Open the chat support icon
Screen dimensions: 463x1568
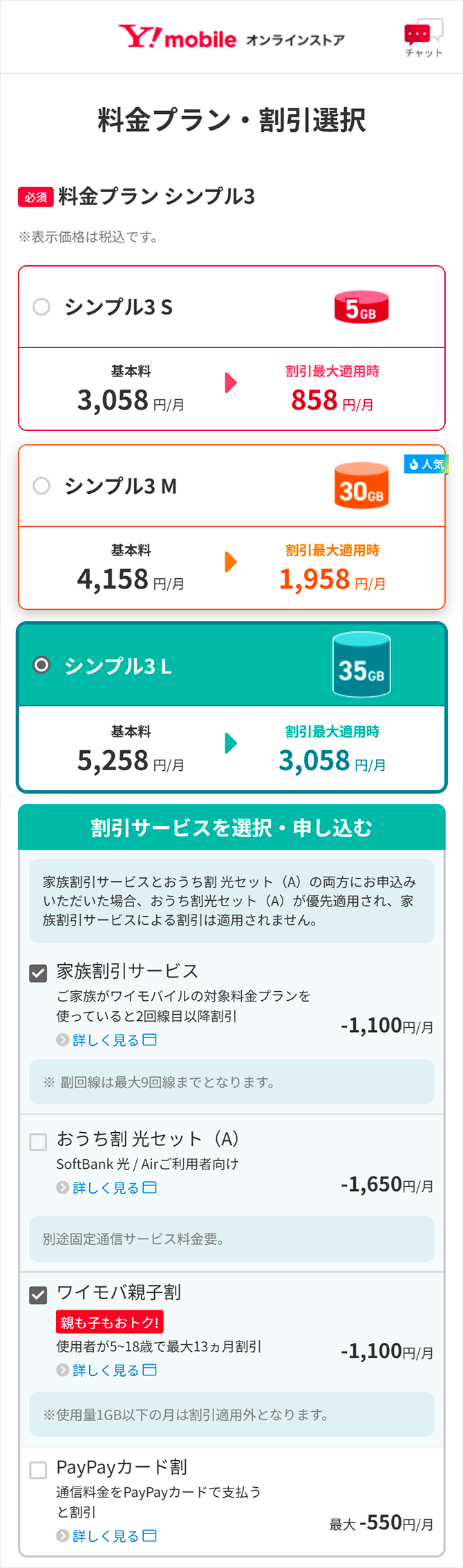[422, 38]
